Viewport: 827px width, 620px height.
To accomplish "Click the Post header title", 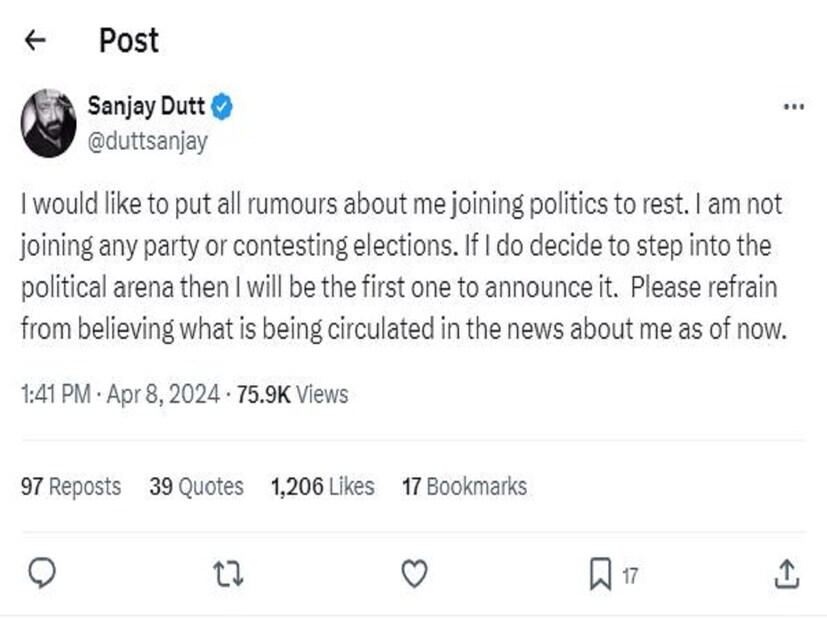I will tap(128, 40).
